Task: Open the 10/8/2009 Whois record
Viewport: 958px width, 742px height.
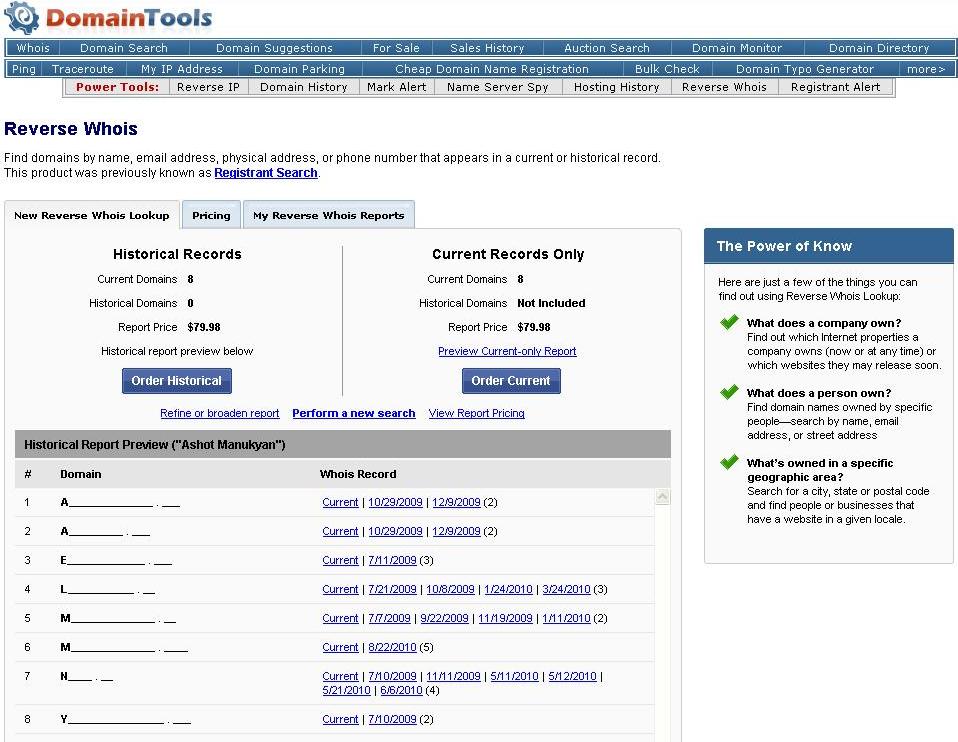Action: [x=450, y=590]
